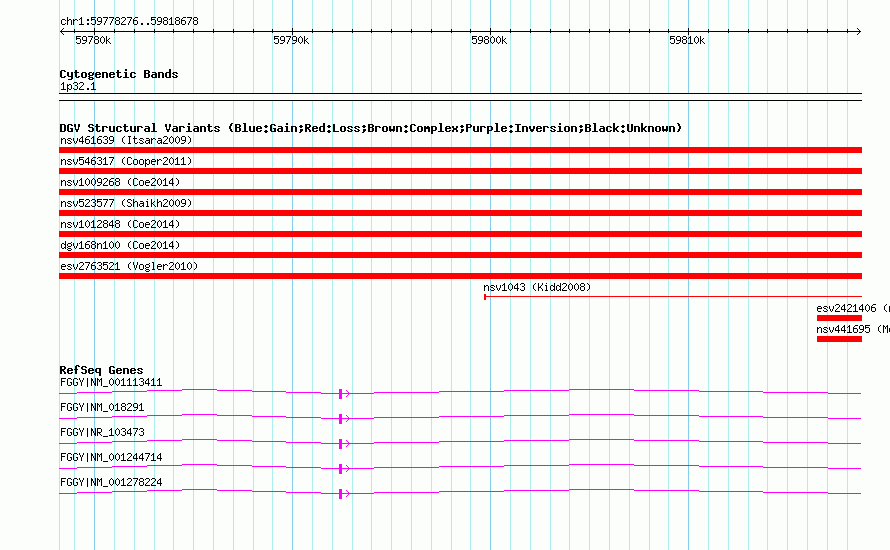Click the 59790k ruler tick label
The width and height of the screenshot is (890, 550).
[291, 41]
